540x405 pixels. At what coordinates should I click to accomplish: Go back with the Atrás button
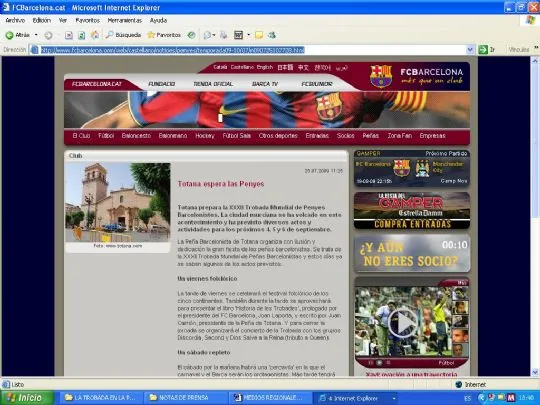(18, 35)
